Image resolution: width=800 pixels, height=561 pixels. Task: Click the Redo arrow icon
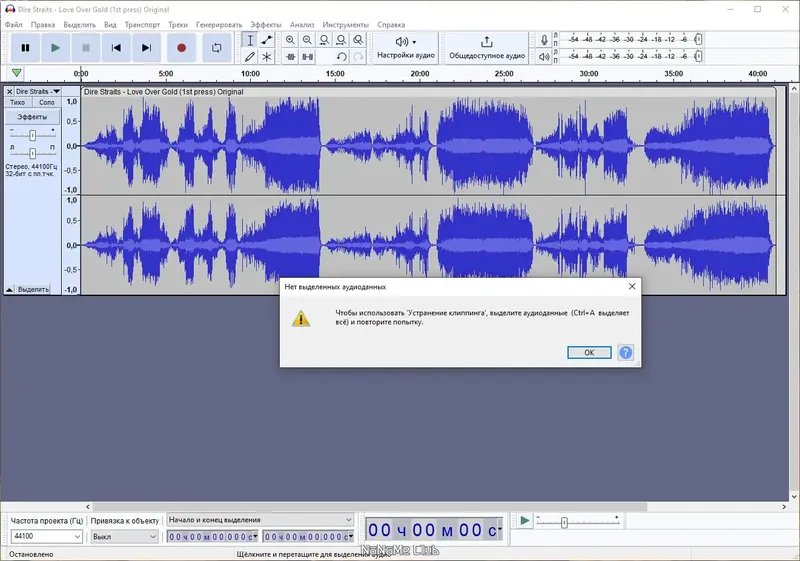(358, 57)
